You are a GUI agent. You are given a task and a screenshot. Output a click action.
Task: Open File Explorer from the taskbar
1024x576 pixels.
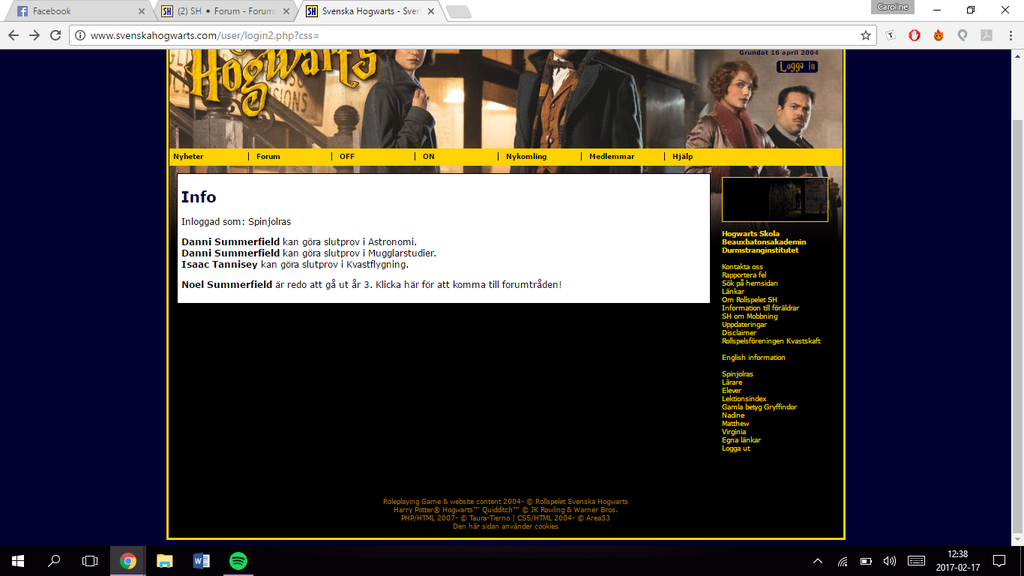[165, 561]
